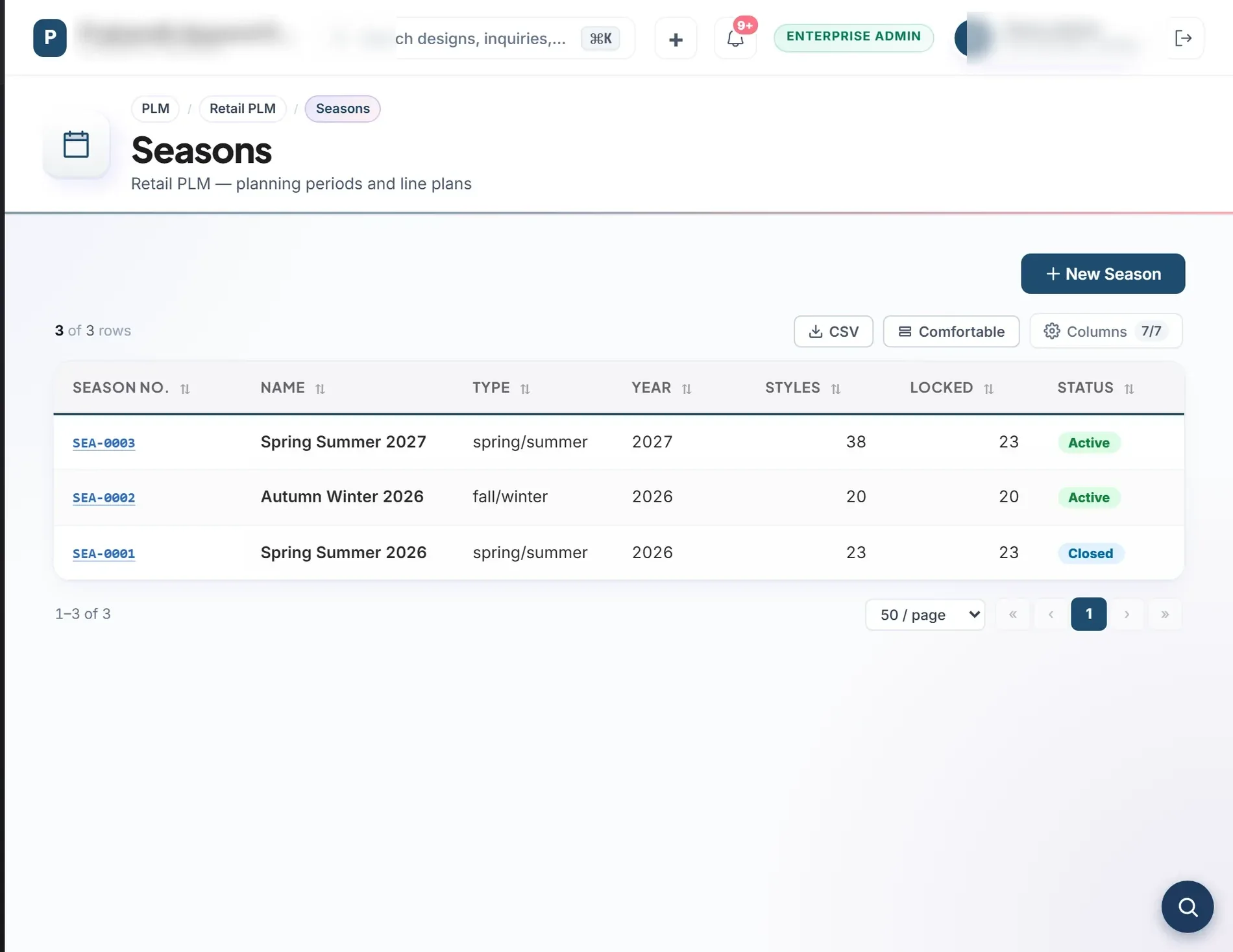Viewport: 1233px width, 952px height.
Task: Click the Seasons breadcrumb
Action: click(x=343, y=108)
